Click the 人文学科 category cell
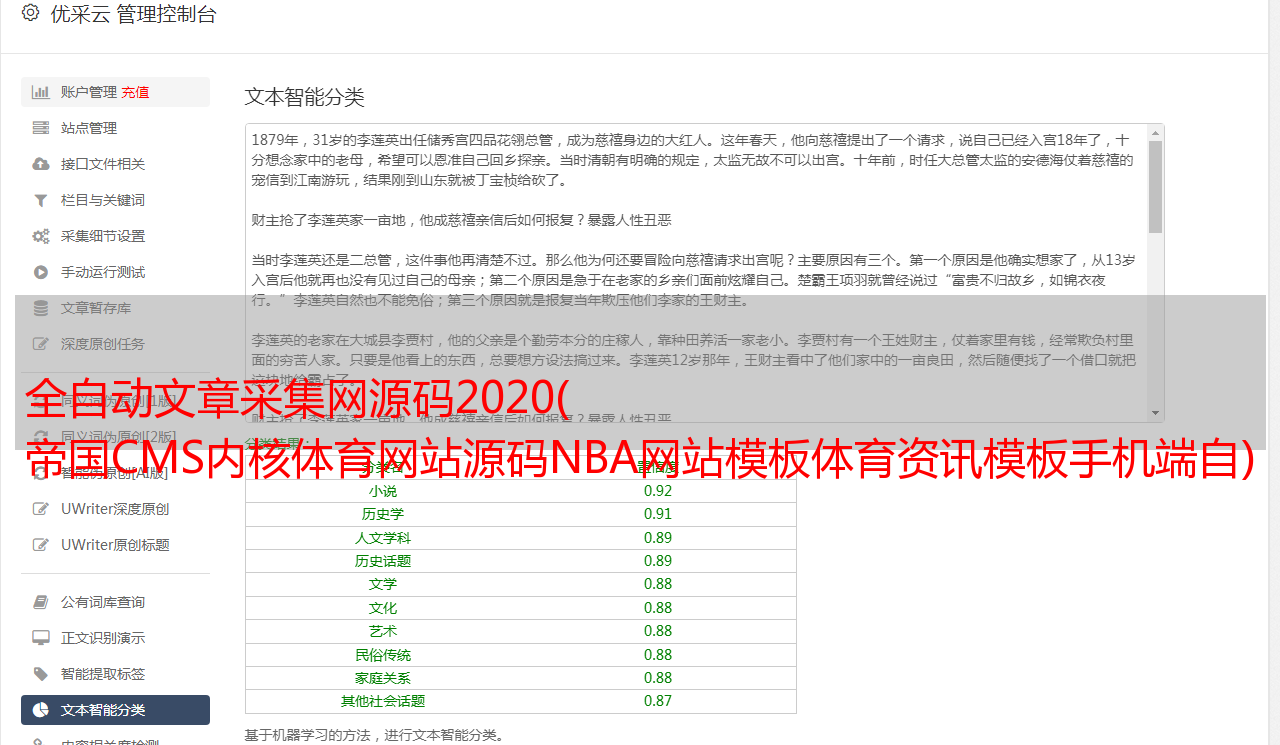The width and height of the screenshot is (1280, 745). click(x=383, y=538)
